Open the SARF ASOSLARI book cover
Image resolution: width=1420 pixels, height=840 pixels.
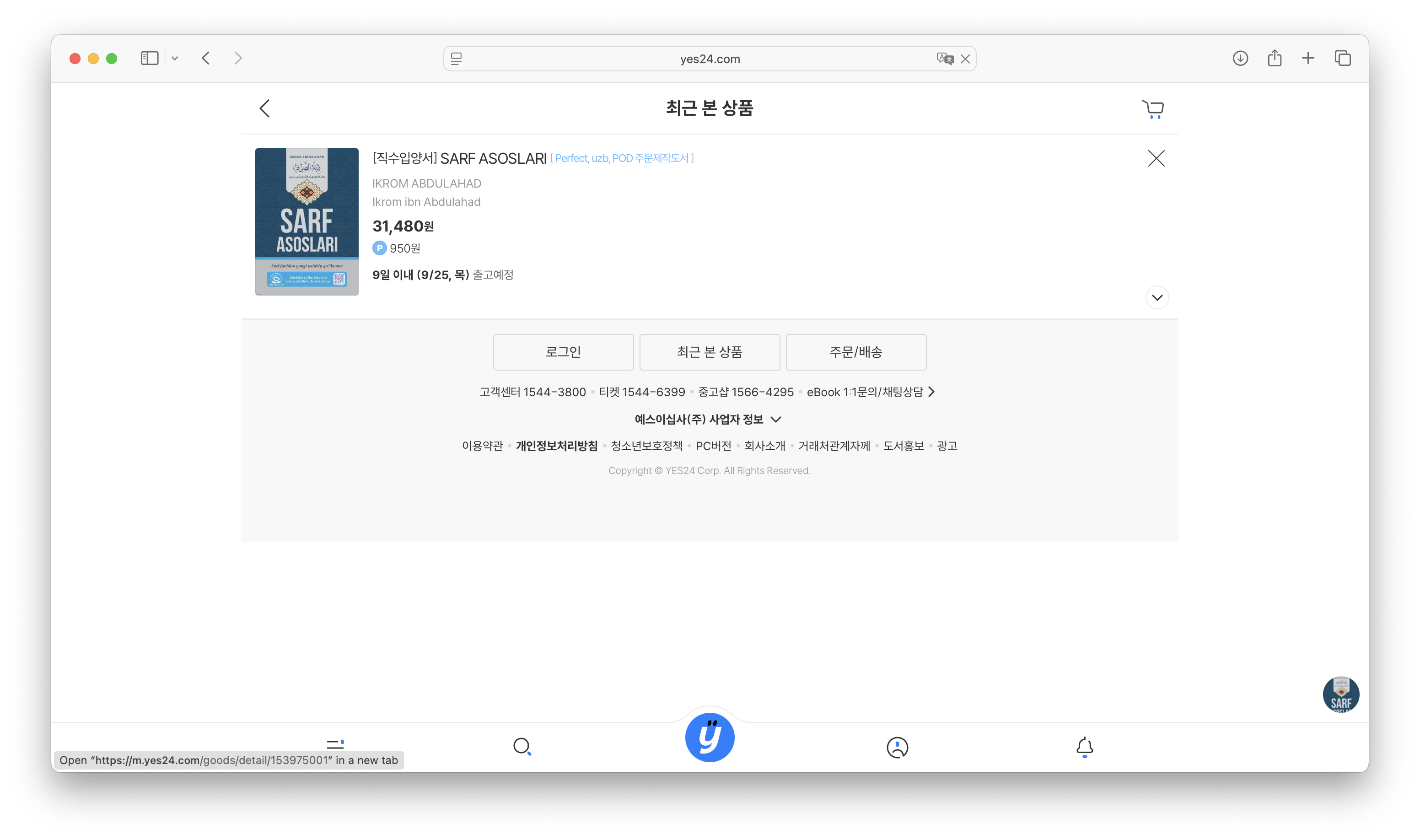[x=307, y=222]
